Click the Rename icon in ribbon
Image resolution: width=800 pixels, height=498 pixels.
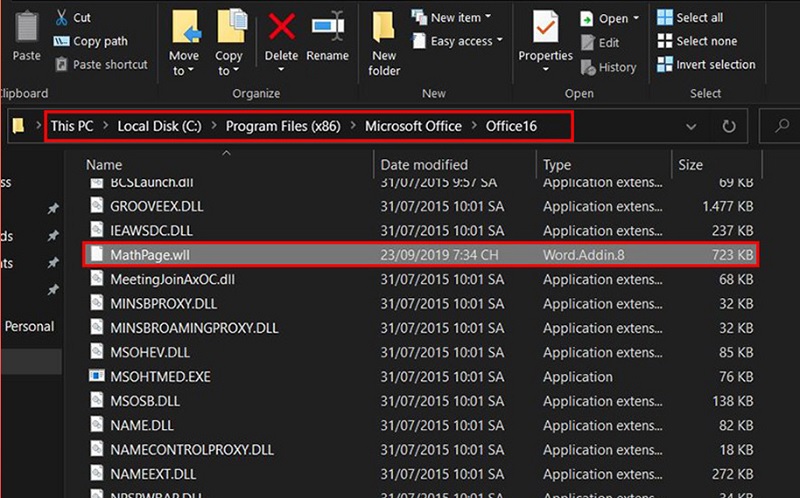pyautogui.click(x=328, y=28)
